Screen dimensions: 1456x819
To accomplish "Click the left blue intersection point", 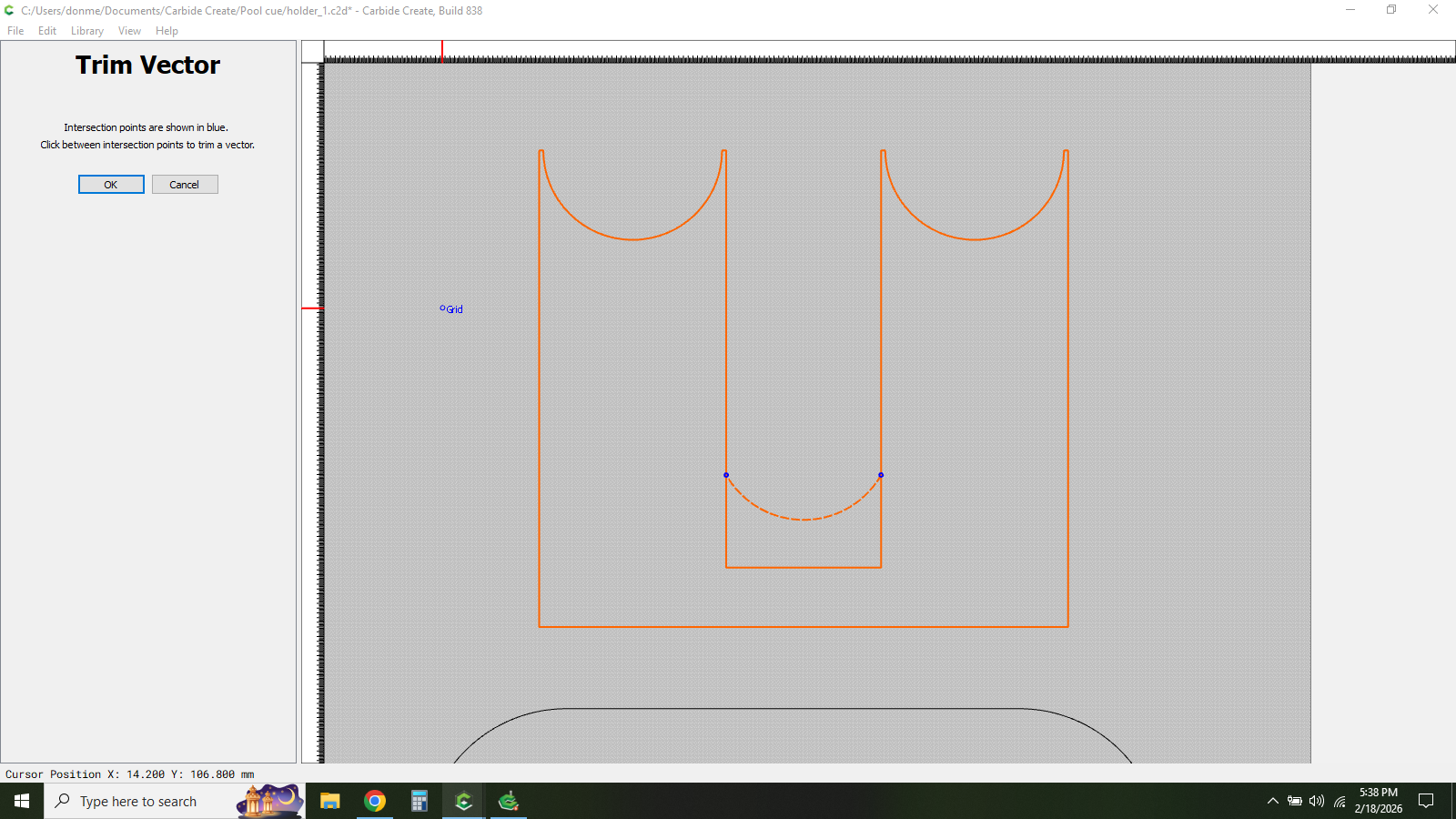I will (x=726, y=475).
